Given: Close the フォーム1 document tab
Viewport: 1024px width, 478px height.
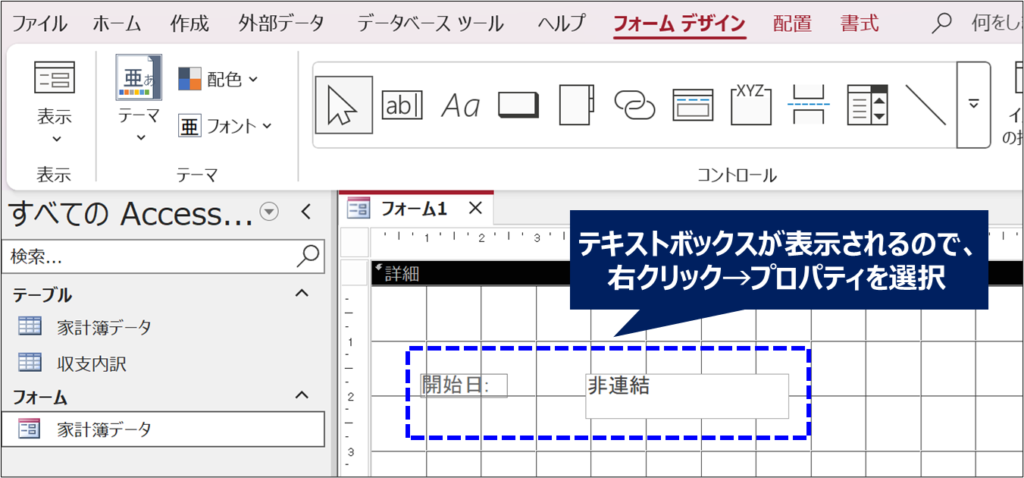Looking at the screenshot, I should 476,208.
